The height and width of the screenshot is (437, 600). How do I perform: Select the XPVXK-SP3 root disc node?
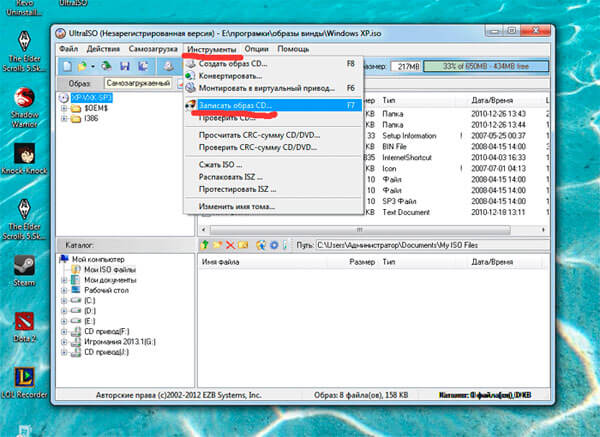tap(91, 98)
